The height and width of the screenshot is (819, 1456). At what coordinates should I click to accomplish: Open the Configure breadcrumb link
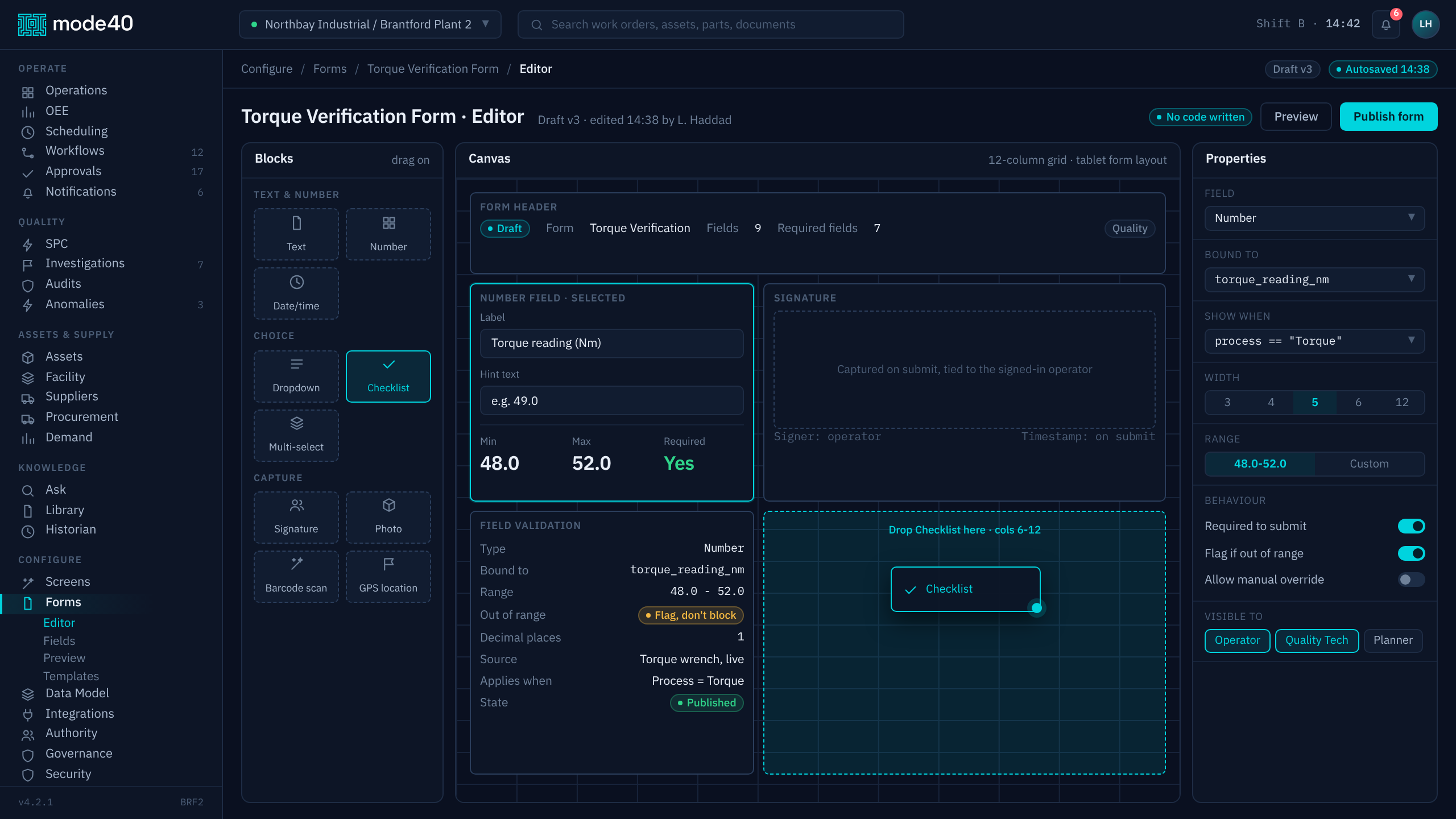(x=267, y=69)
